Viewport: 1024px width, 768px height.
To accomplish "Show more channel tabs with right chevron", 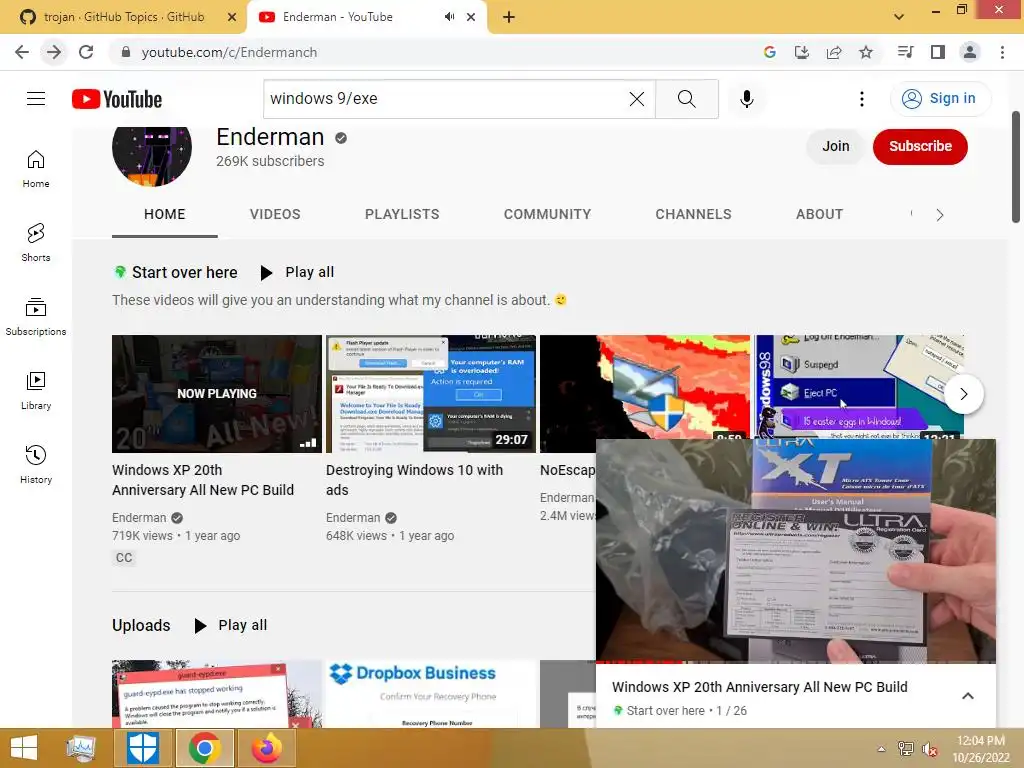I will click(x=940, y=215).
